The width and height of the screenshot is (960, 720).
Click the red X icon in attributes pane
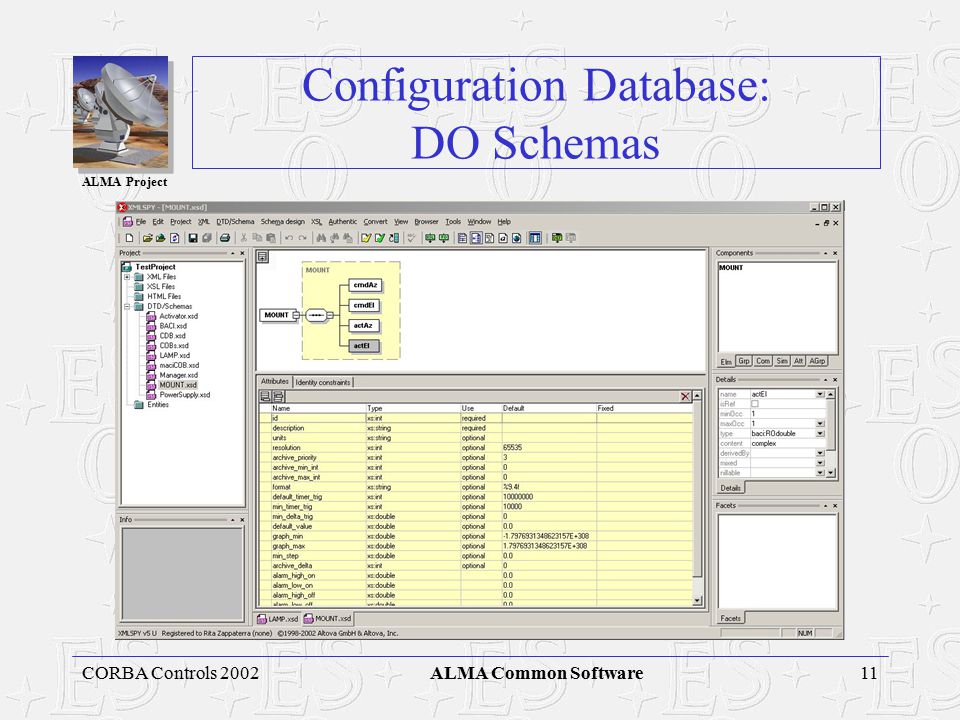click(x=685, y=397)
